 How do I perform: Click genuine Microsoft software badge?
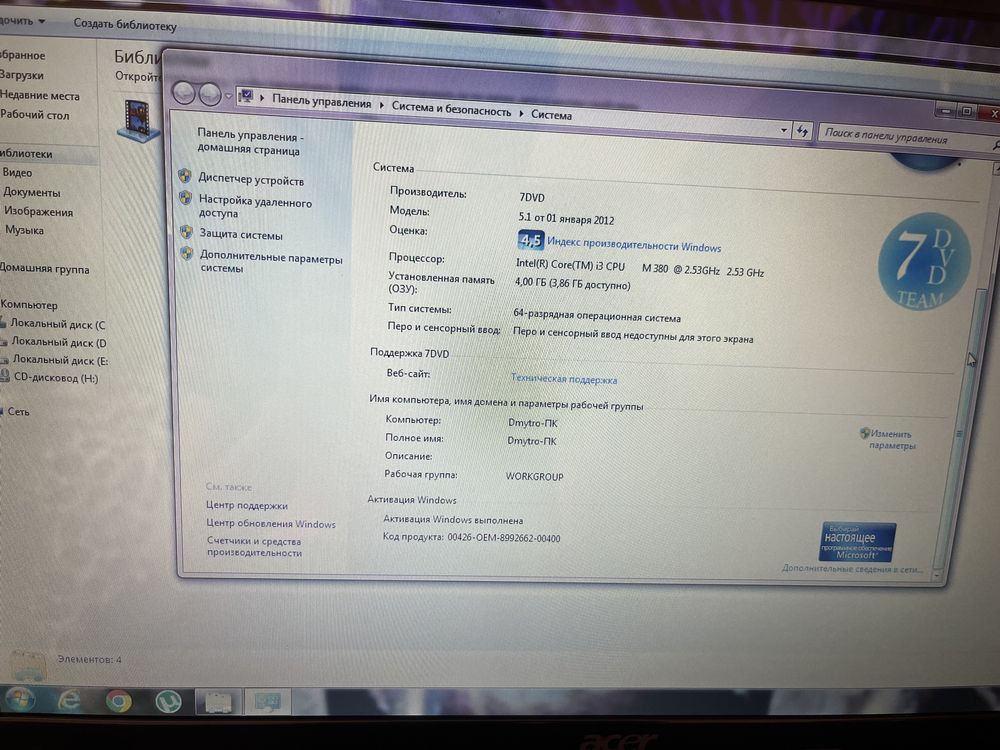858,542
